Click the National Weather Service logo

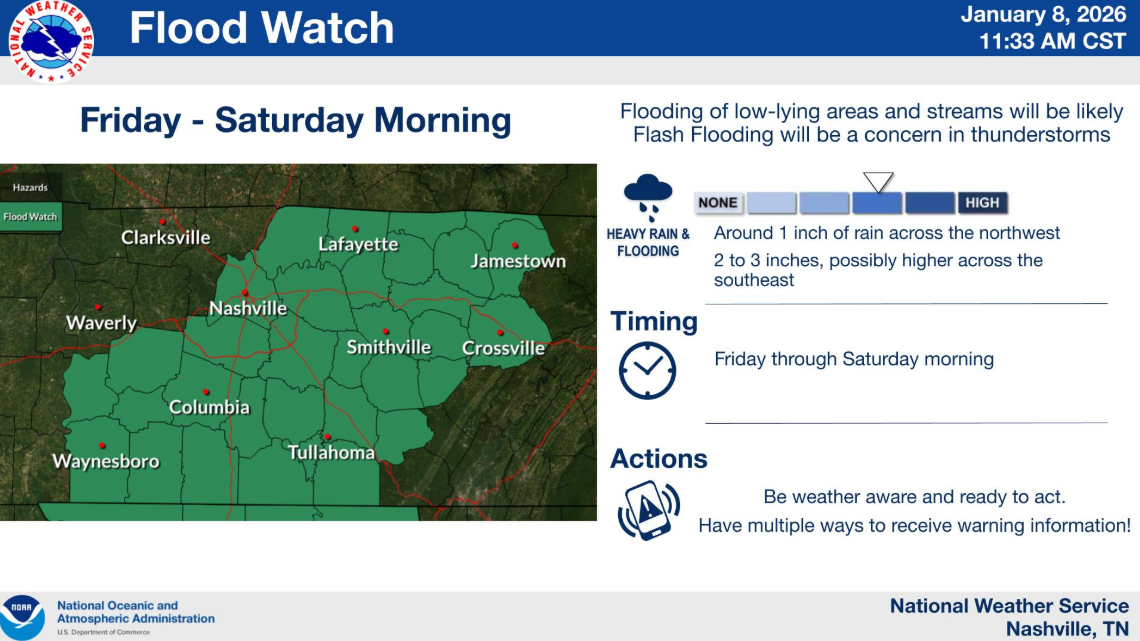52,41
